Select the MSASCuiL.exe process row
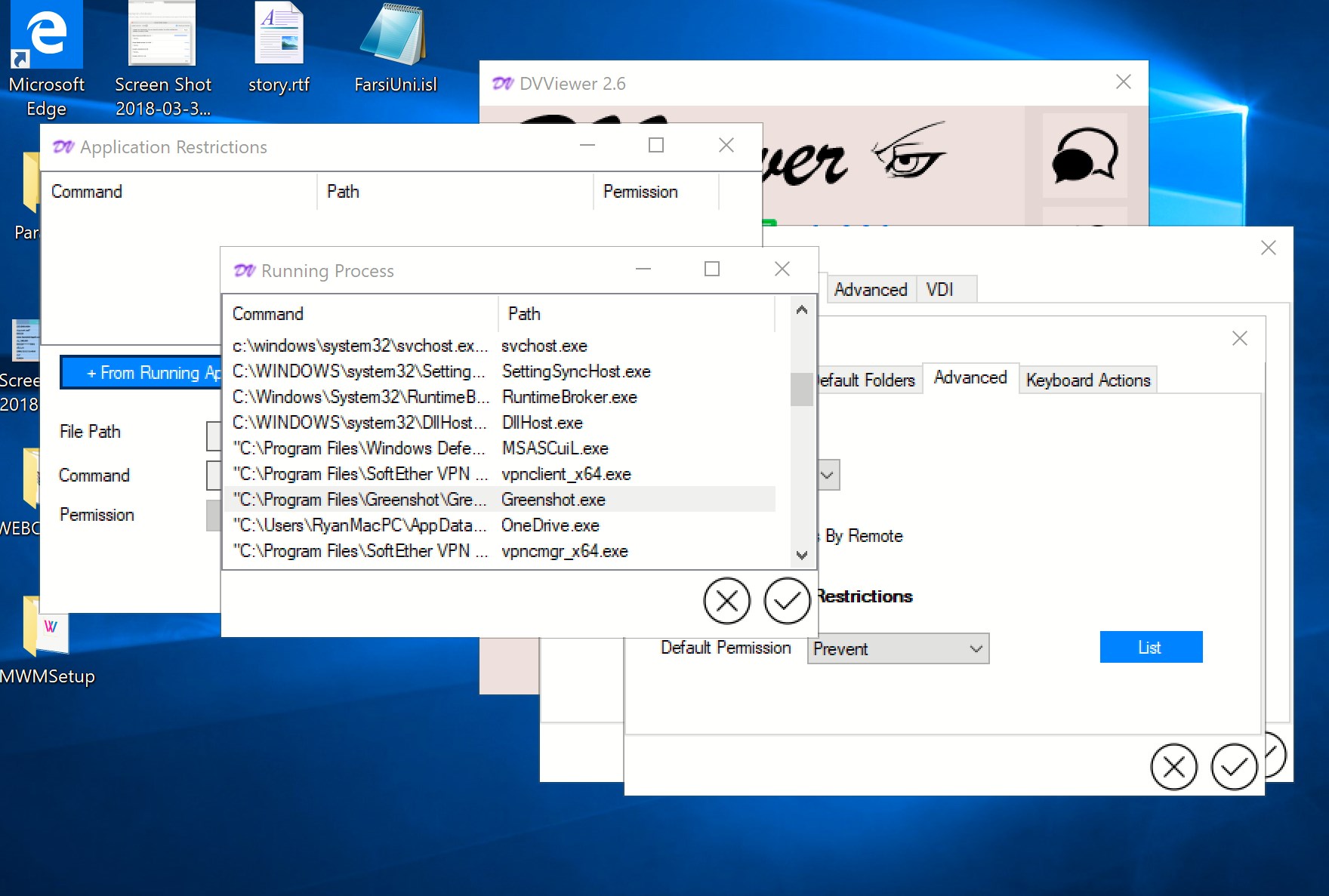 coord(500,448)
